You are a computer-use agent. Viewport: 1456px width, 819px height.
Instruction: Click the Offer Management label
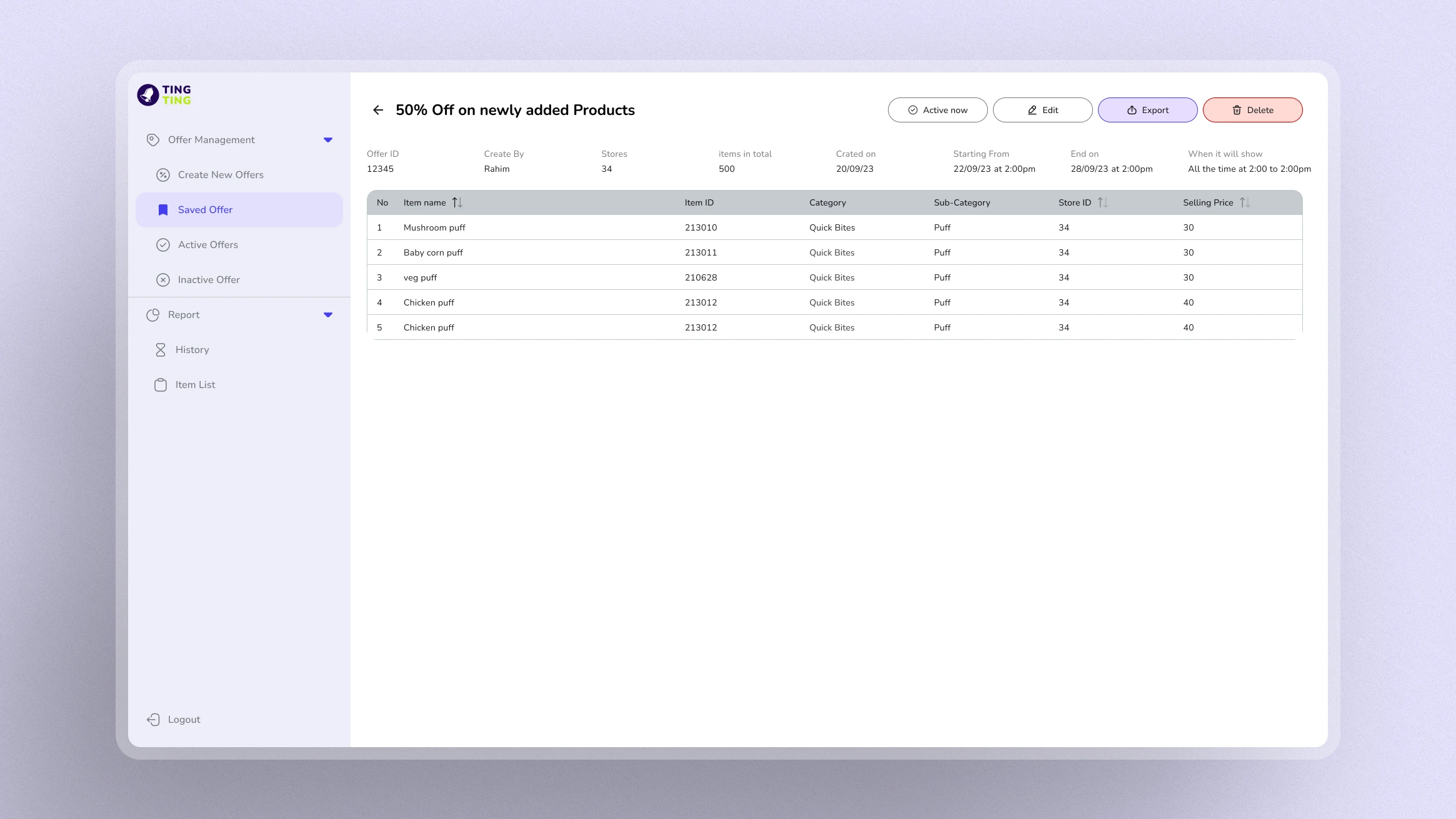click(x=211, y=140)
